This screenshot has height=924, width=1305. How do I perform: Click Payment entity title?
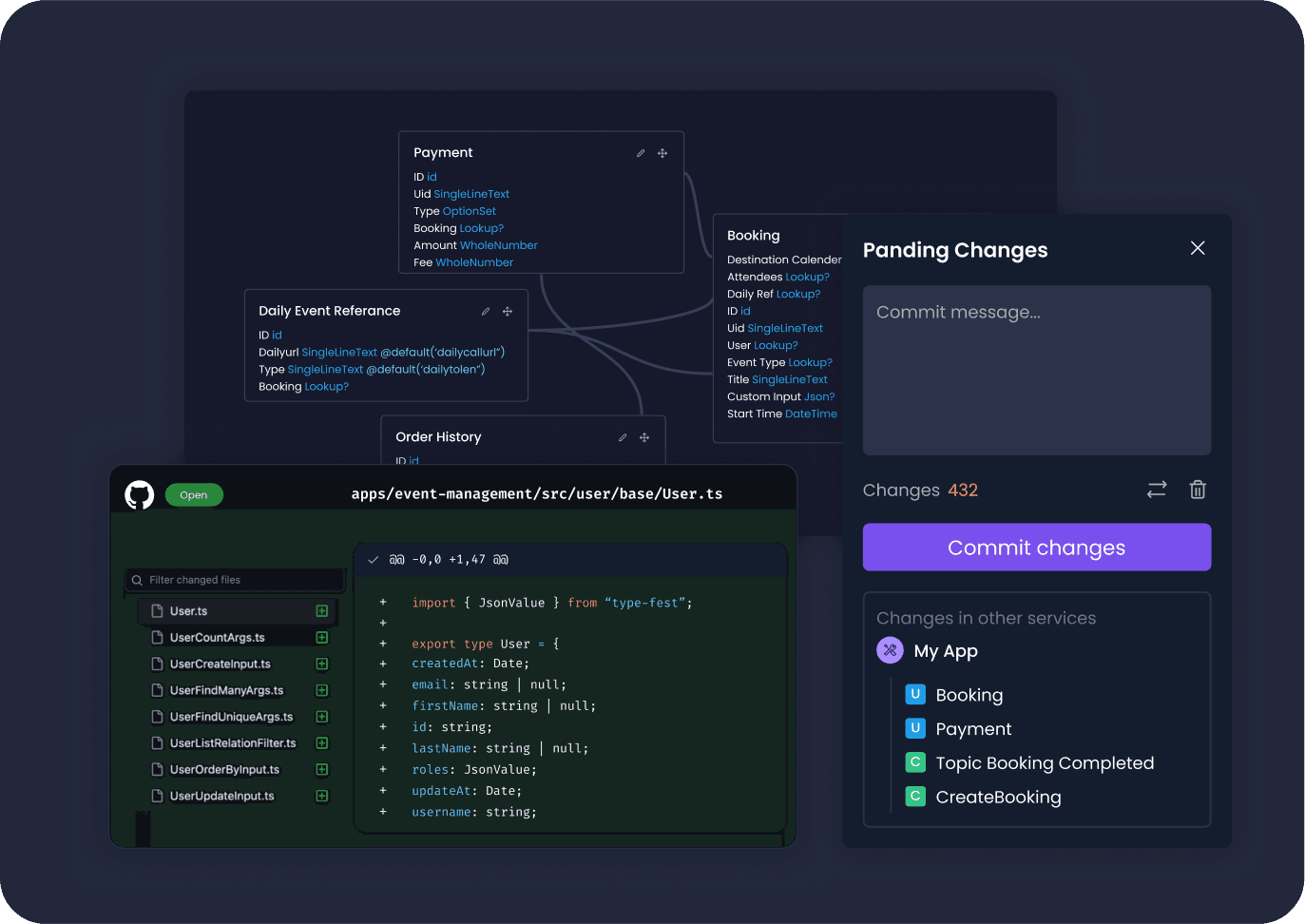[x=443, y=153]
